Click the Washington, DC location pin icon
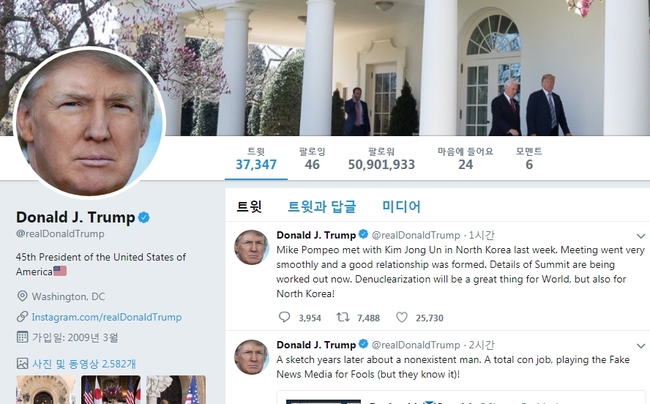The image size is (650, 404). [x=22, y=296]
